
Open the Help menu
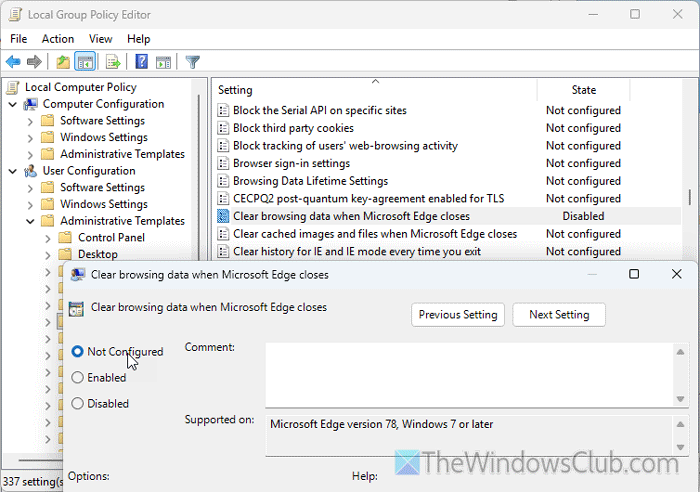pos(138,39)
